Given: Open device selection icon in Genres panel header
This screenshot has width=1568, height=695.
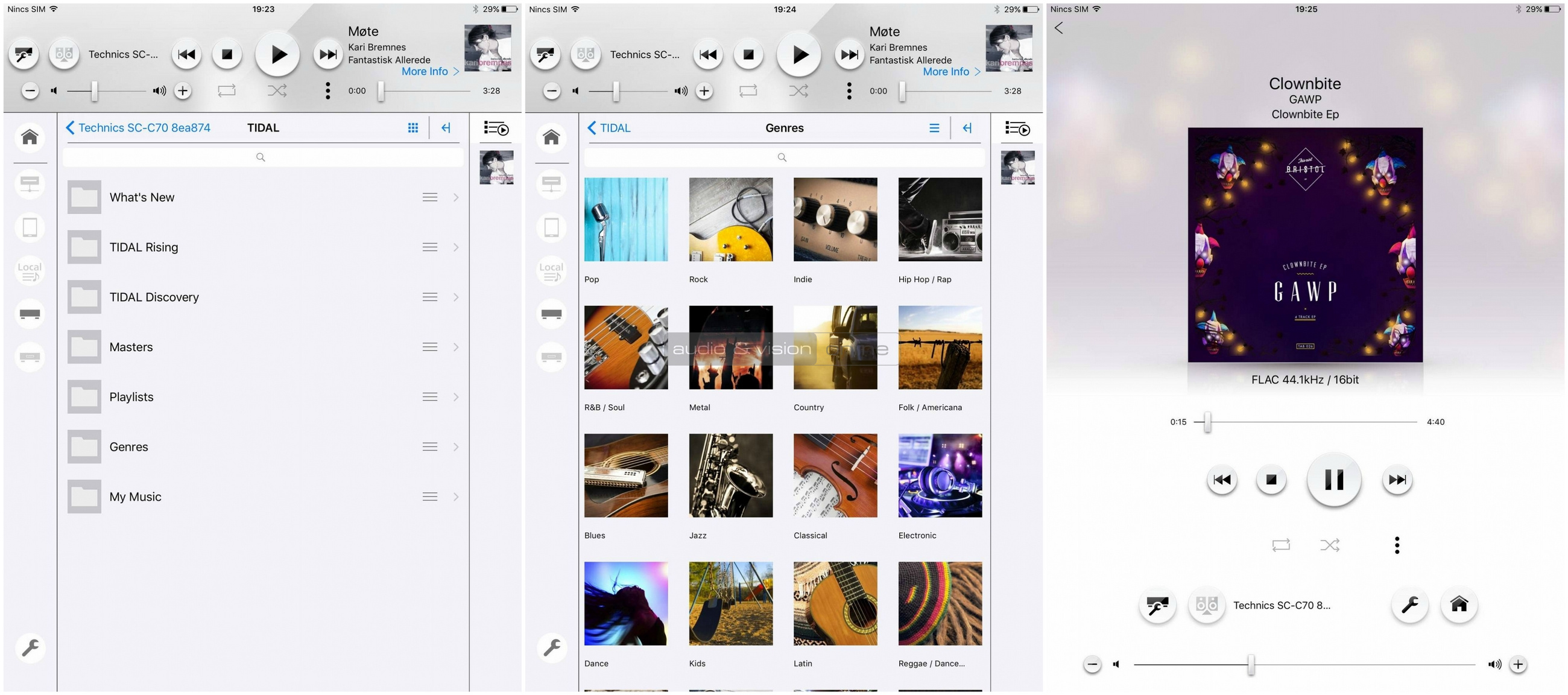Looking at the screenshot, I should pyautogui.click(x=586, y=55).
